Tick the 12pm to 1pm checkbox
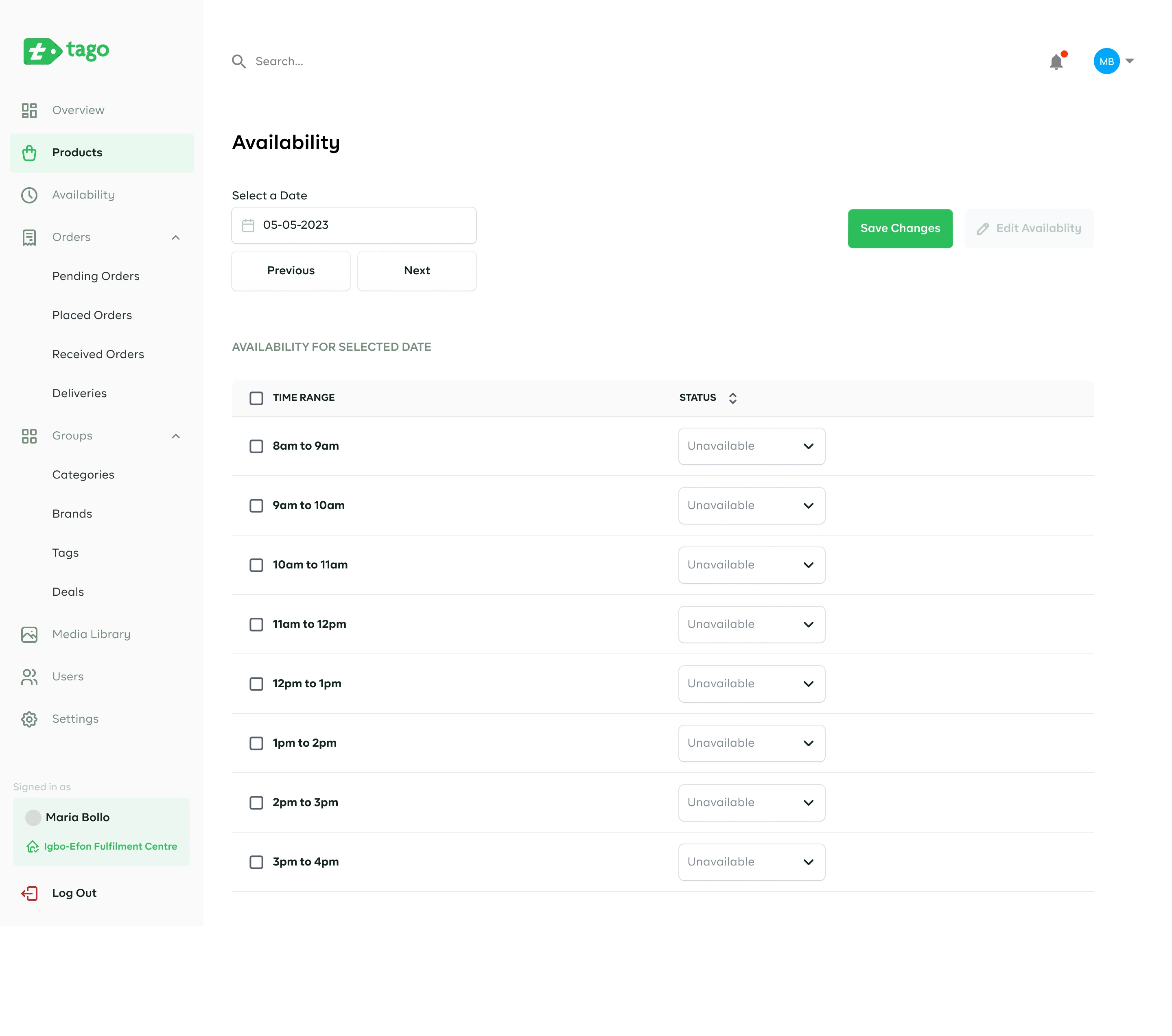The width and height of the screenshot is (1172, 1036). [x=256, y=684]
